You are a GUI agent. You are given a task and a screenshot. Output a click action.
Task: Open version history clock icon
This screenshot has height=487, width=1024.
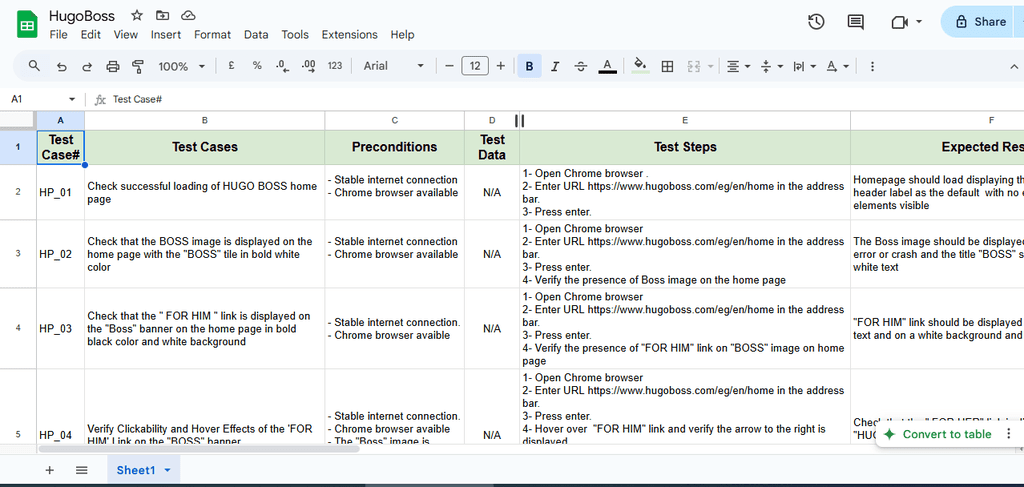pyautogui.click(x=816, y=22)
